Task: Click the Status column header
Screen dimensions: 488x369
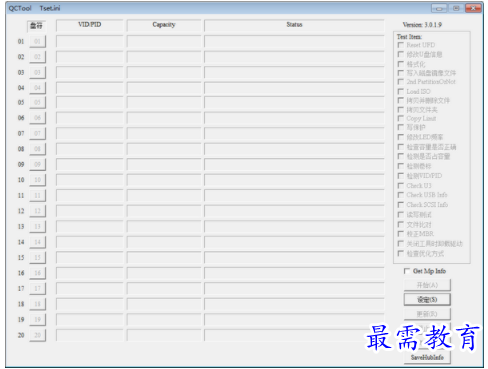Action: point(294,25)
